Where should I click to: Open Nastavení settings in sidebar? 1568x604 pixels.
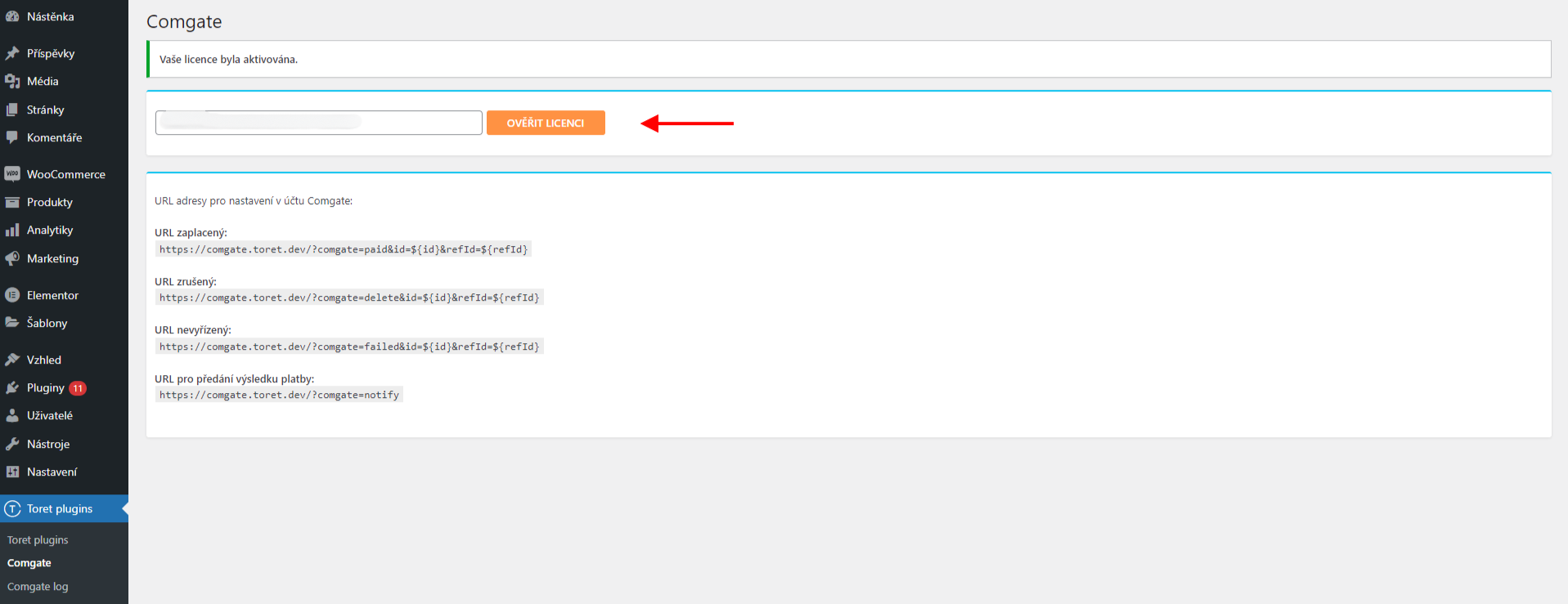pos(52,472)
